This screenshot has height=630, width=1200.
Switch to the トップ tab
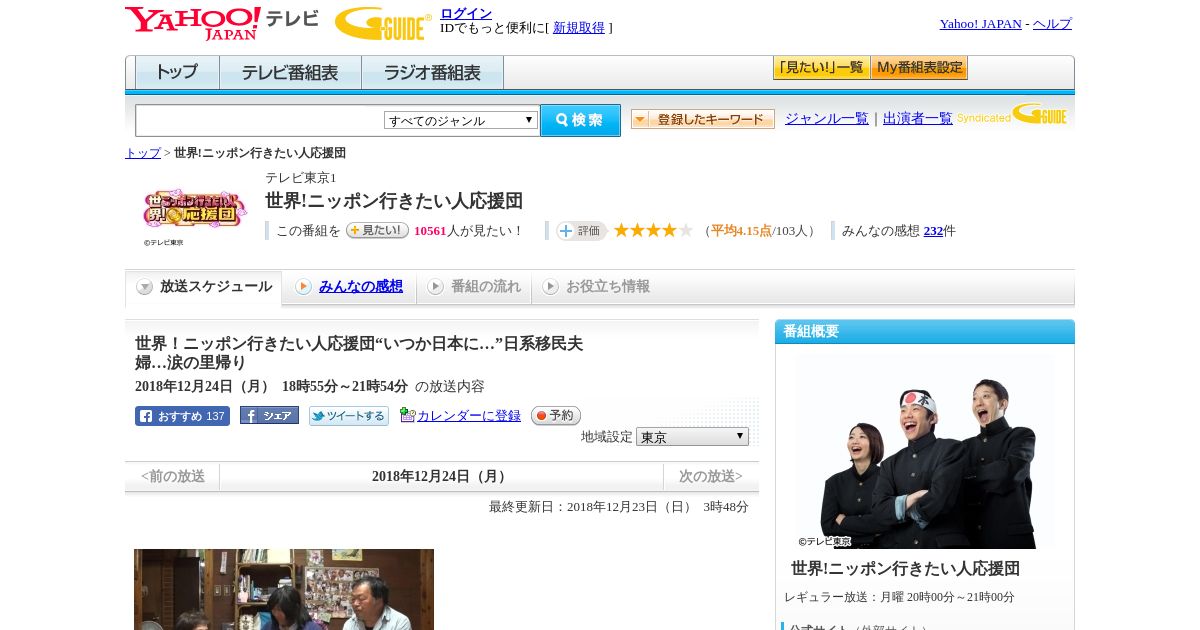(177, 73)
